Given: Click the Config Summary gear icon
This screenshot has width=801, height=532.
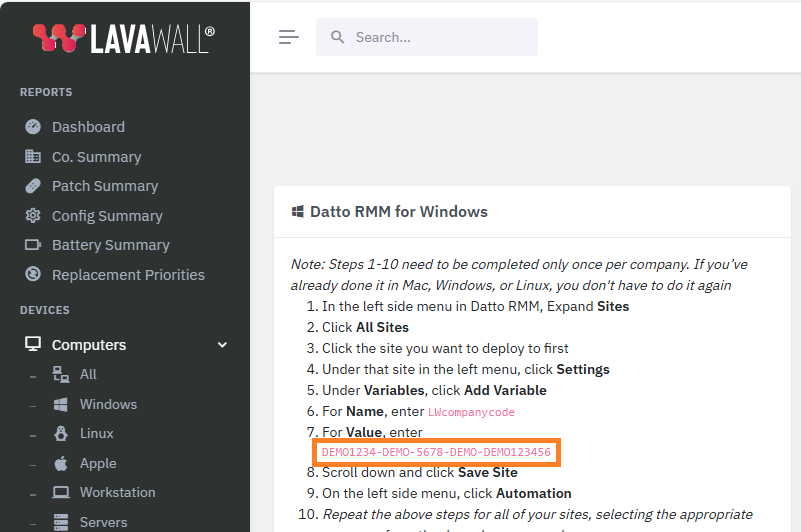Looking at the screenshot, I should pyautogui.click(x=33, y=216).
